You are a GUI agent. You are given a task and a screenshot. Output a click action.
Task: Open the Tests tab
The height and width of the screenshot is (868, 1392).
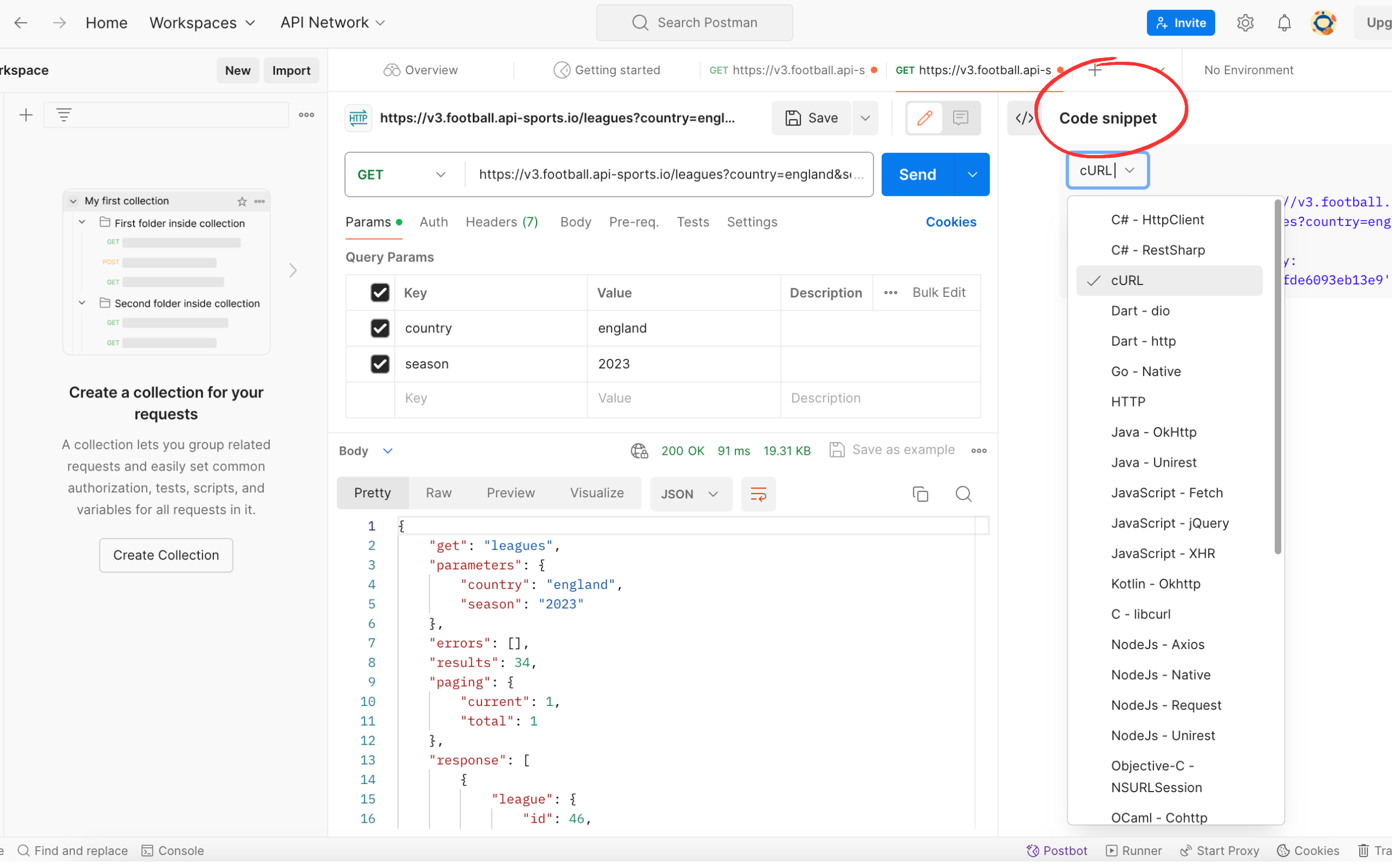click(x=693, y=222)
